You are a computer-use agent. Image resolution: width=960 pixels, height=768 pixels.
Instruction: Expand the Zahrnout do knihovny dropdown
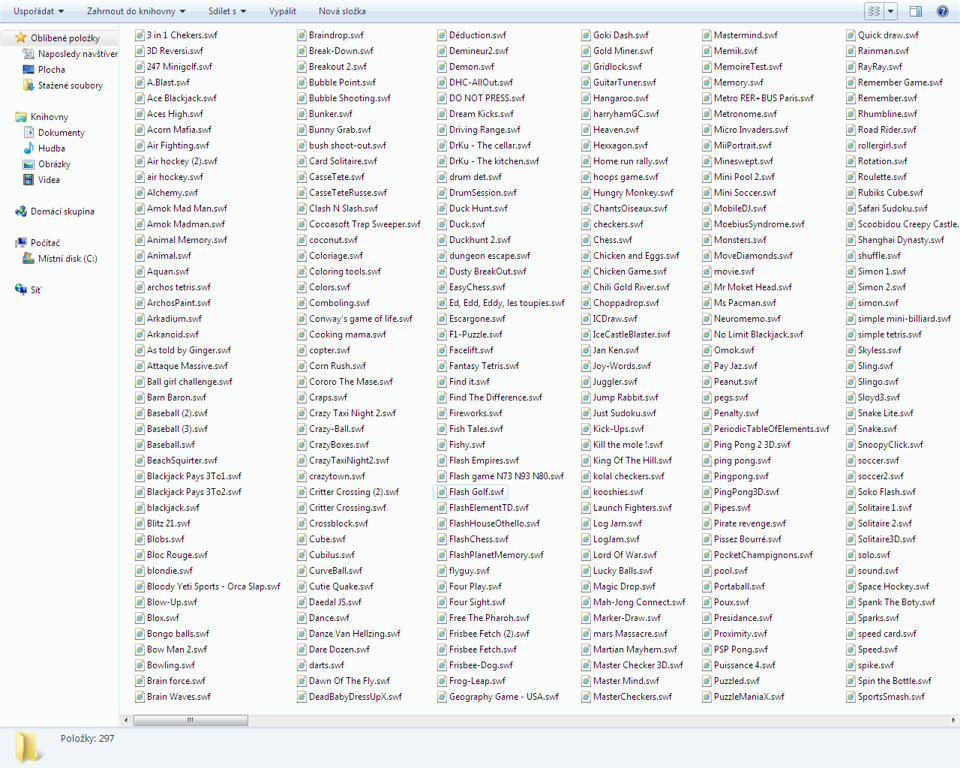pos(136,11)
